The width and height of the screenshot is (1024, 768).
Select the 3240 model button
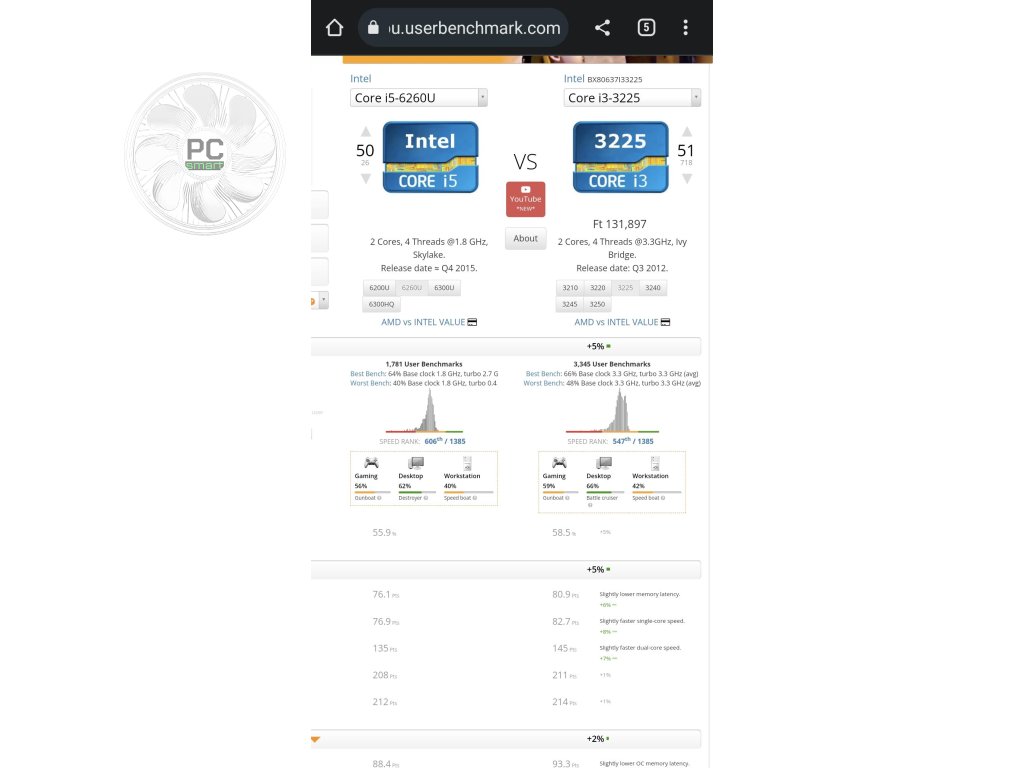point(653,287)
